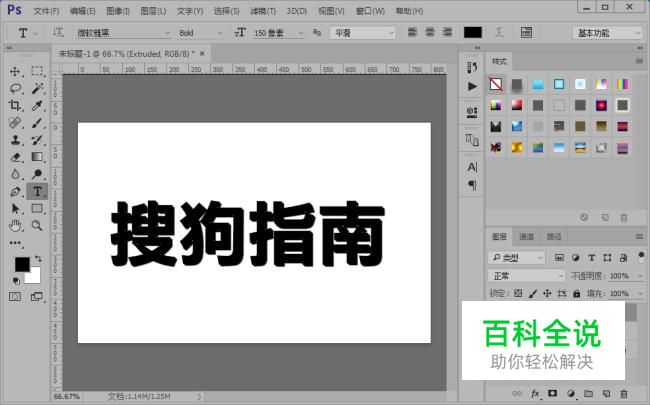Change the screen mode
Screen dimensions: 650x405
pyautogui.click(x=37, y=297)
